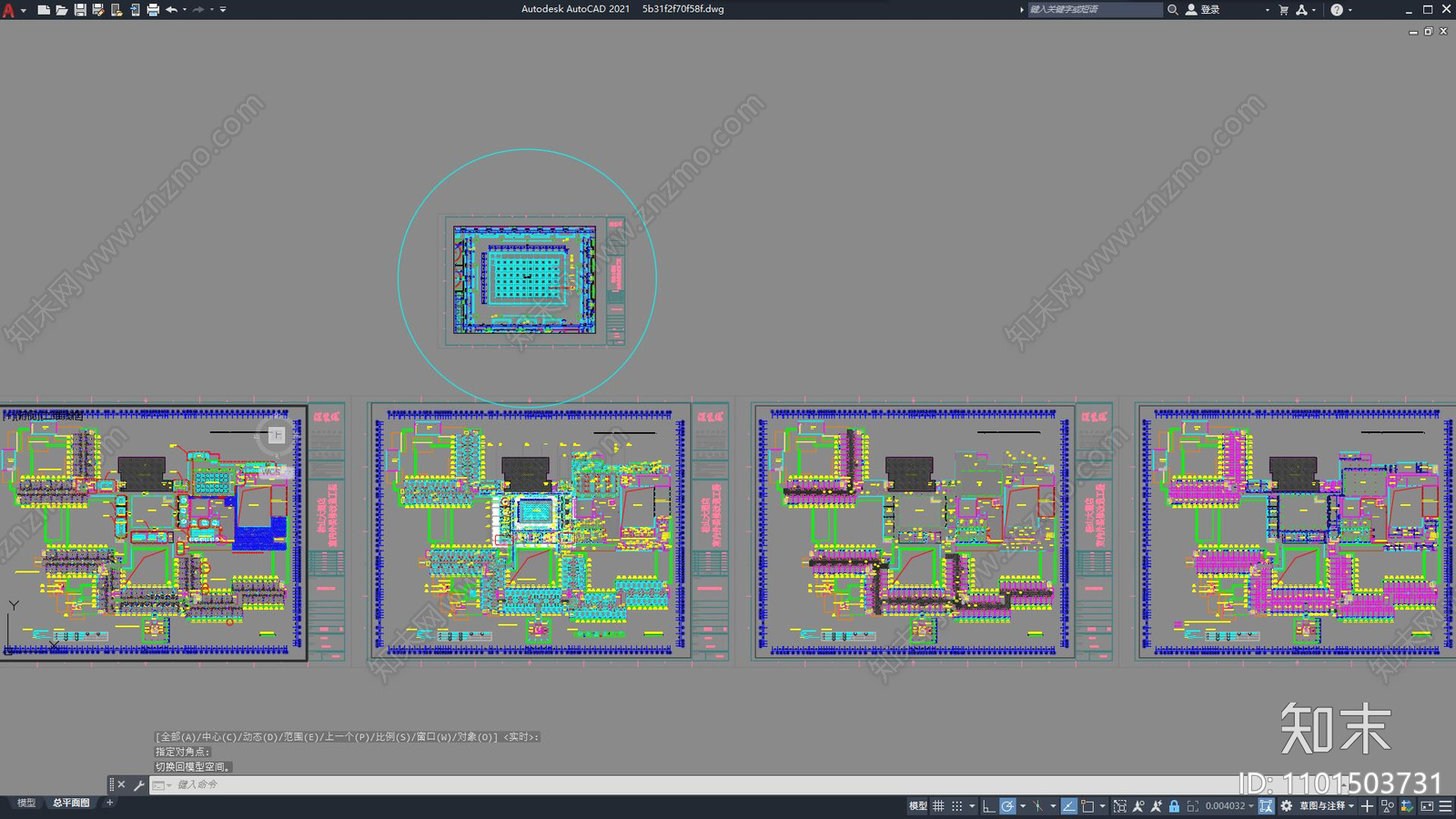Open the Autodesk App Store cart icon
This screenshot has width=1456, height=819.
[1284, 10]
